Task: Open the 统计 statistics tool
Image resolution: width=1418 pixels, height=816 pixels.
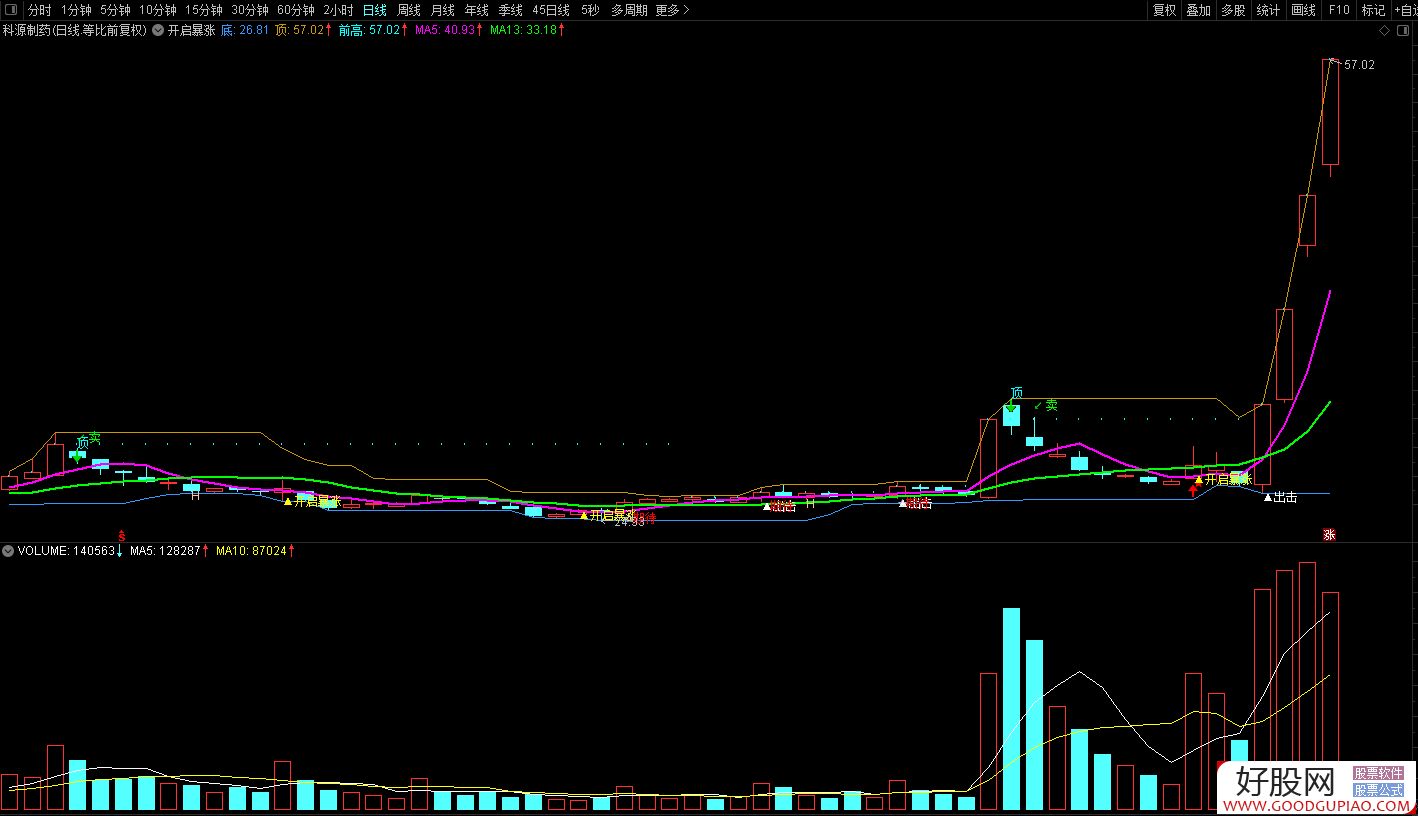Action: tap(1268, 10)
